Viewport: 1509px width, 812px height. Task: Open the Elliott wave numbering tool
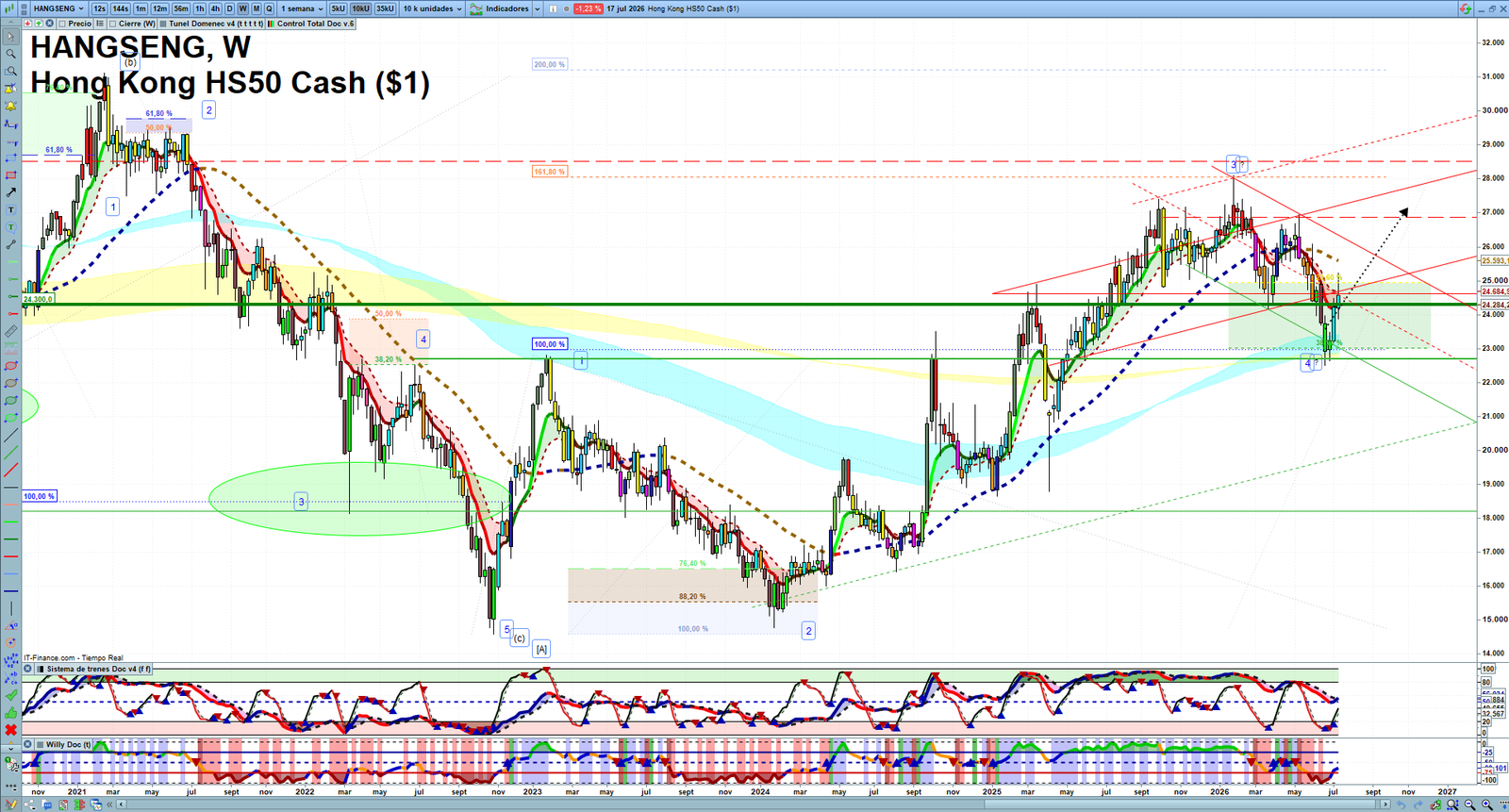[x=10, y=658]
